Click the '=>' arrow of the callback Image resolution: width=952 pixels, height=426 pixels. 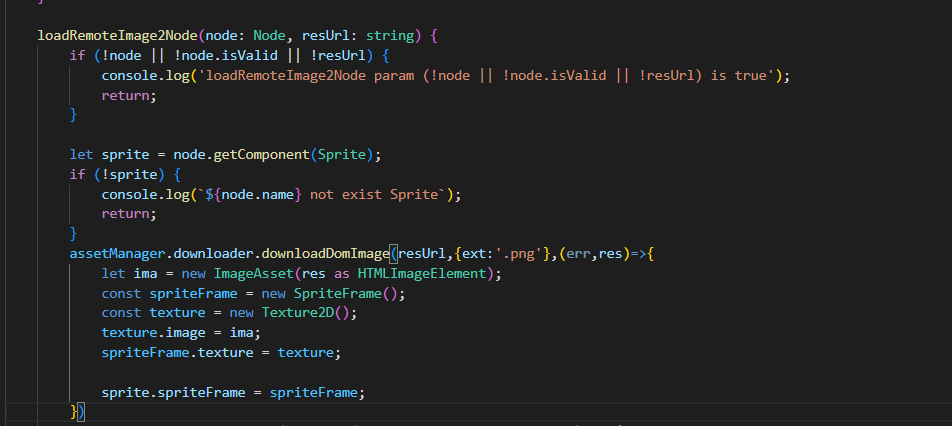coord(639,254)
